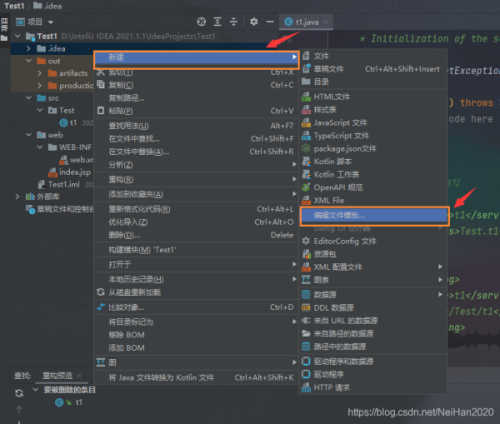Choose 复制(C) from the context menu
500x424 pixels.
[x=196, y=85]
